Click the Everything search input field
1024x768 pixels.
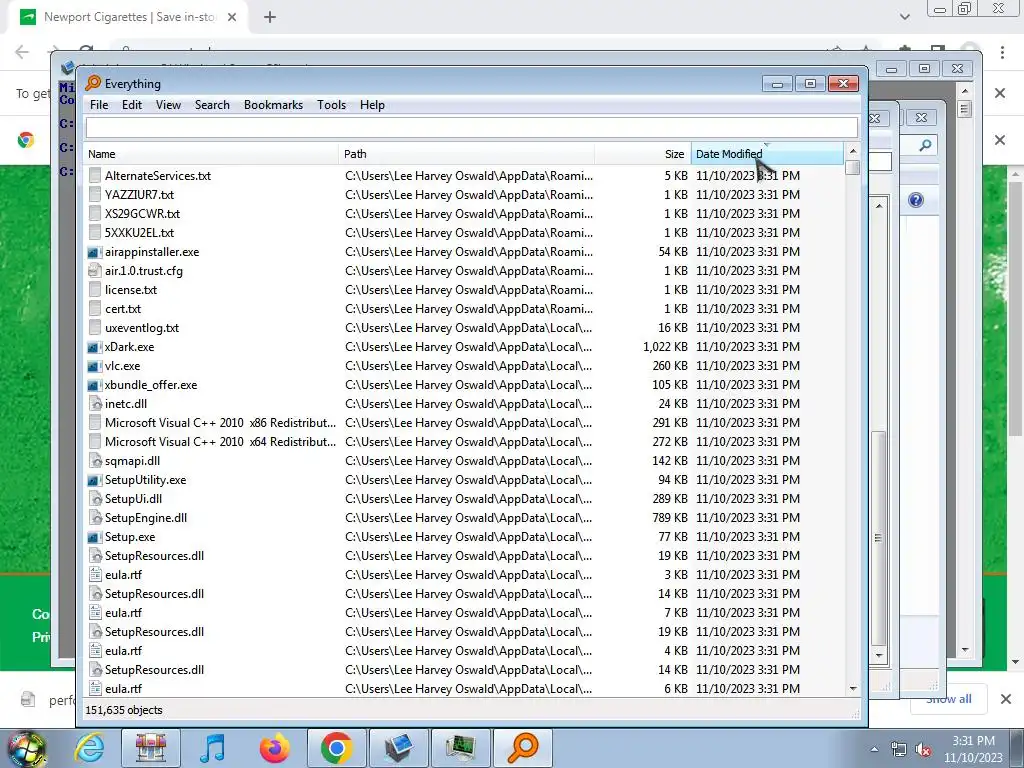472,127
